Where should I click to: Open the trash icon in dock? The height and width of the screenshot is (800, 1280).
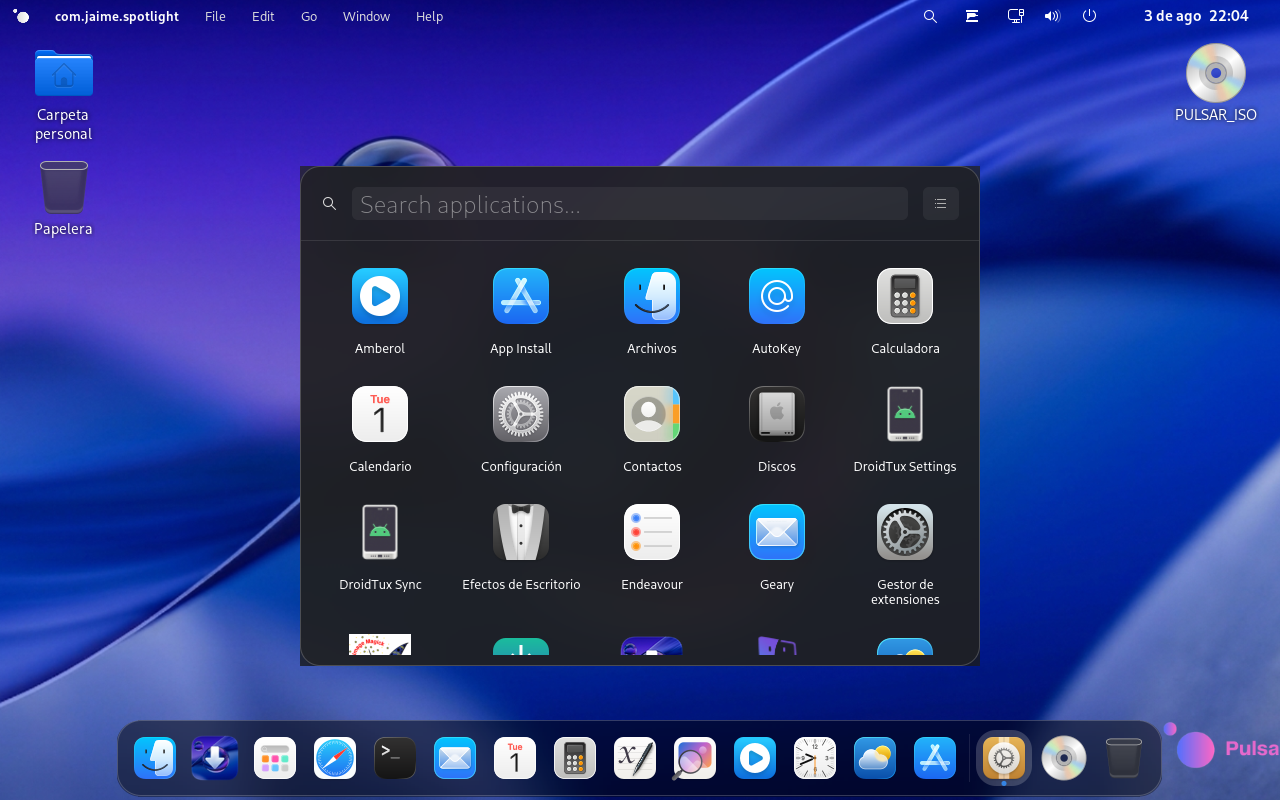tap(1124, 758)
